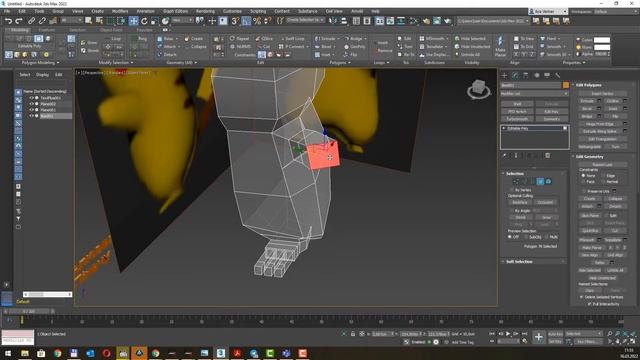This screenshot has width=640, height=360.
Task: Open the Workspaces Default dropdown
Action: [617, 11]
